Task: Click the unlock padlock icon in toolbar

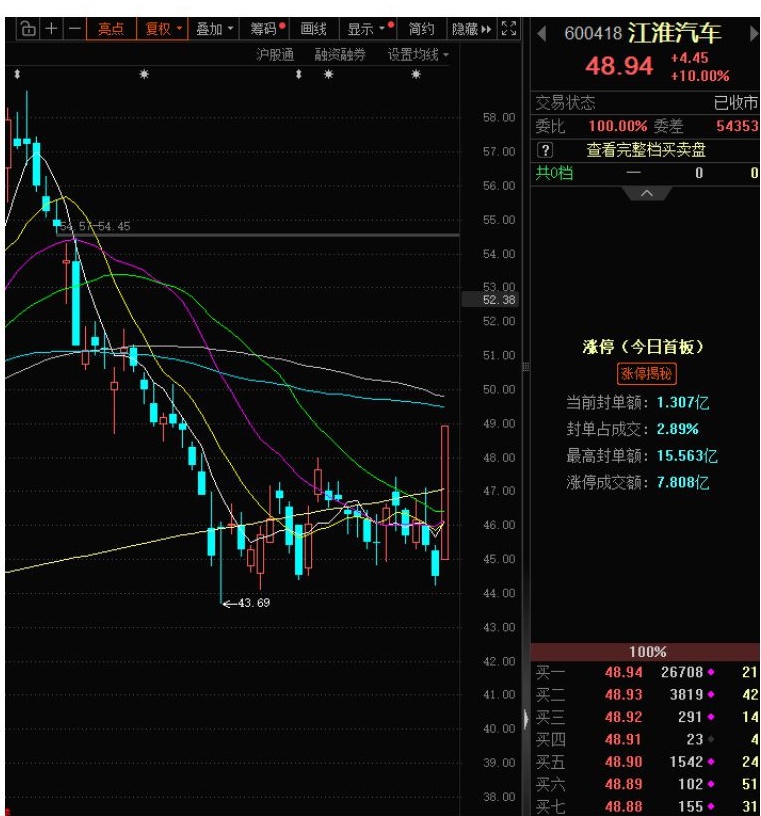Action: (x=29, y=29)
